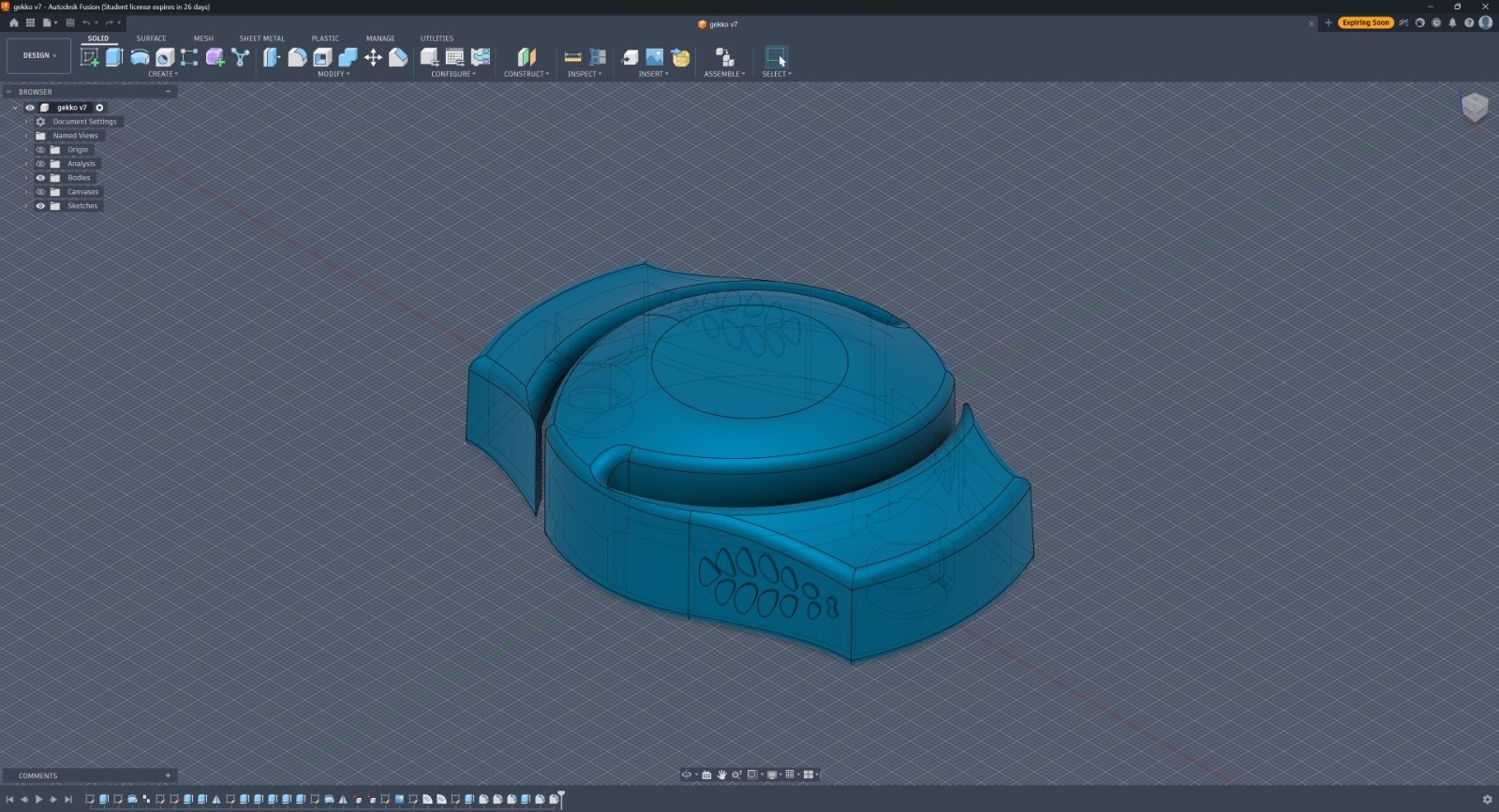This screenshot has width=1499, height=812.
Task: Open the MODIFY dropdown menu
Action: click(x=334, y=74)
